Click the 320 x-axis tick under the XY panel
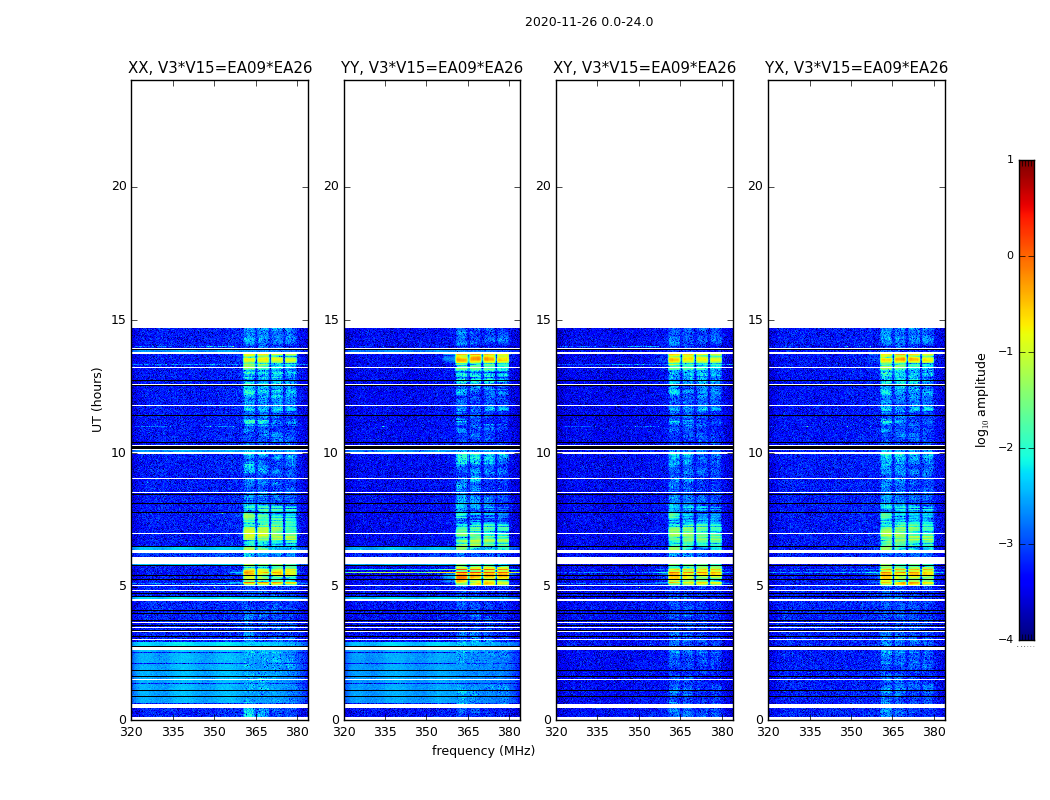Viewport: 1050px width, 800px height. coord(556,732)
